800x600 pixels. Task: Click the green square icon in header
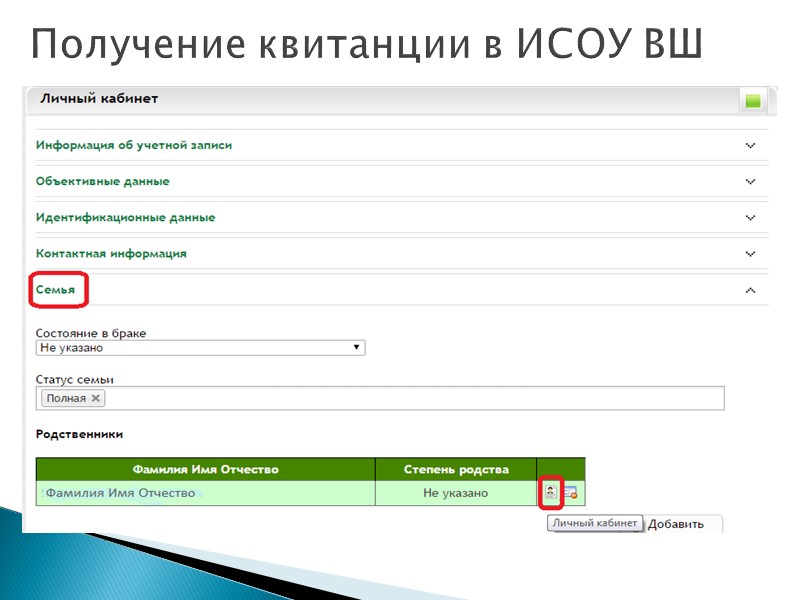753,101
